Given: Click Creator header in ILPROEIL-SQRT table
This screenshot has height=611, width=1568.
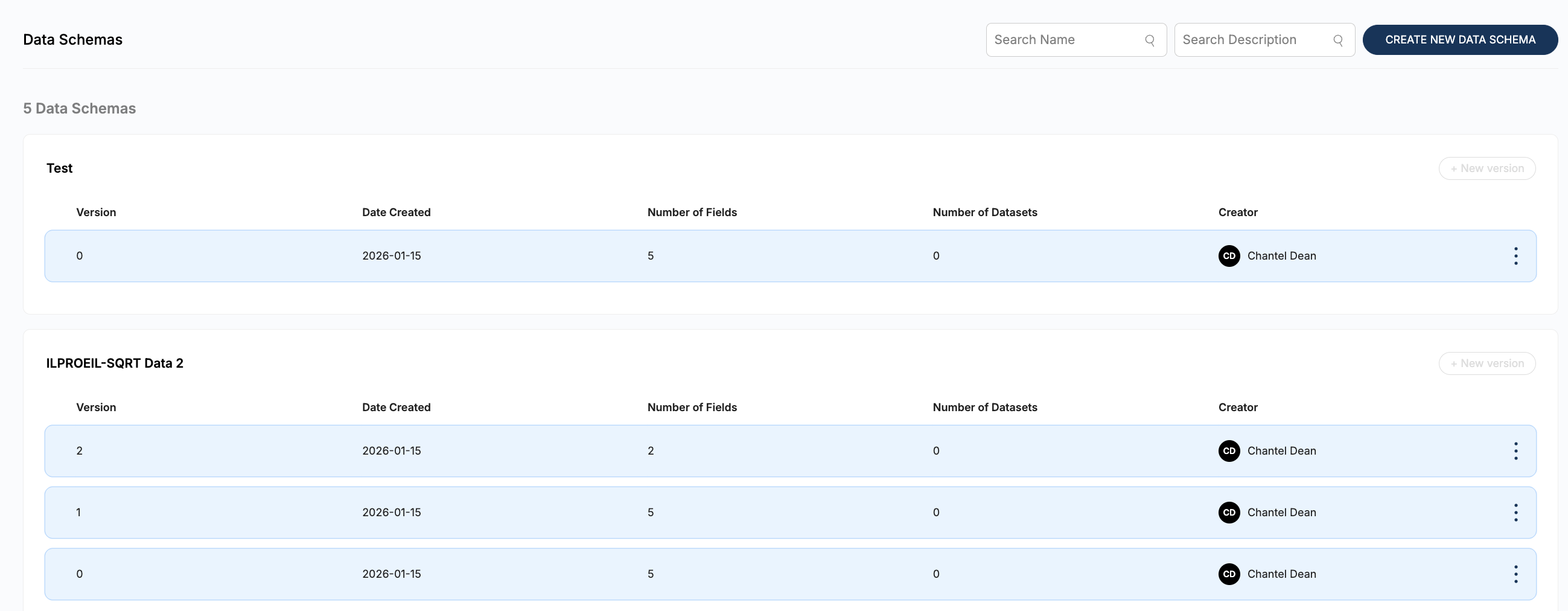Looking at the screenshot, I should click(x=1237, y=407).
